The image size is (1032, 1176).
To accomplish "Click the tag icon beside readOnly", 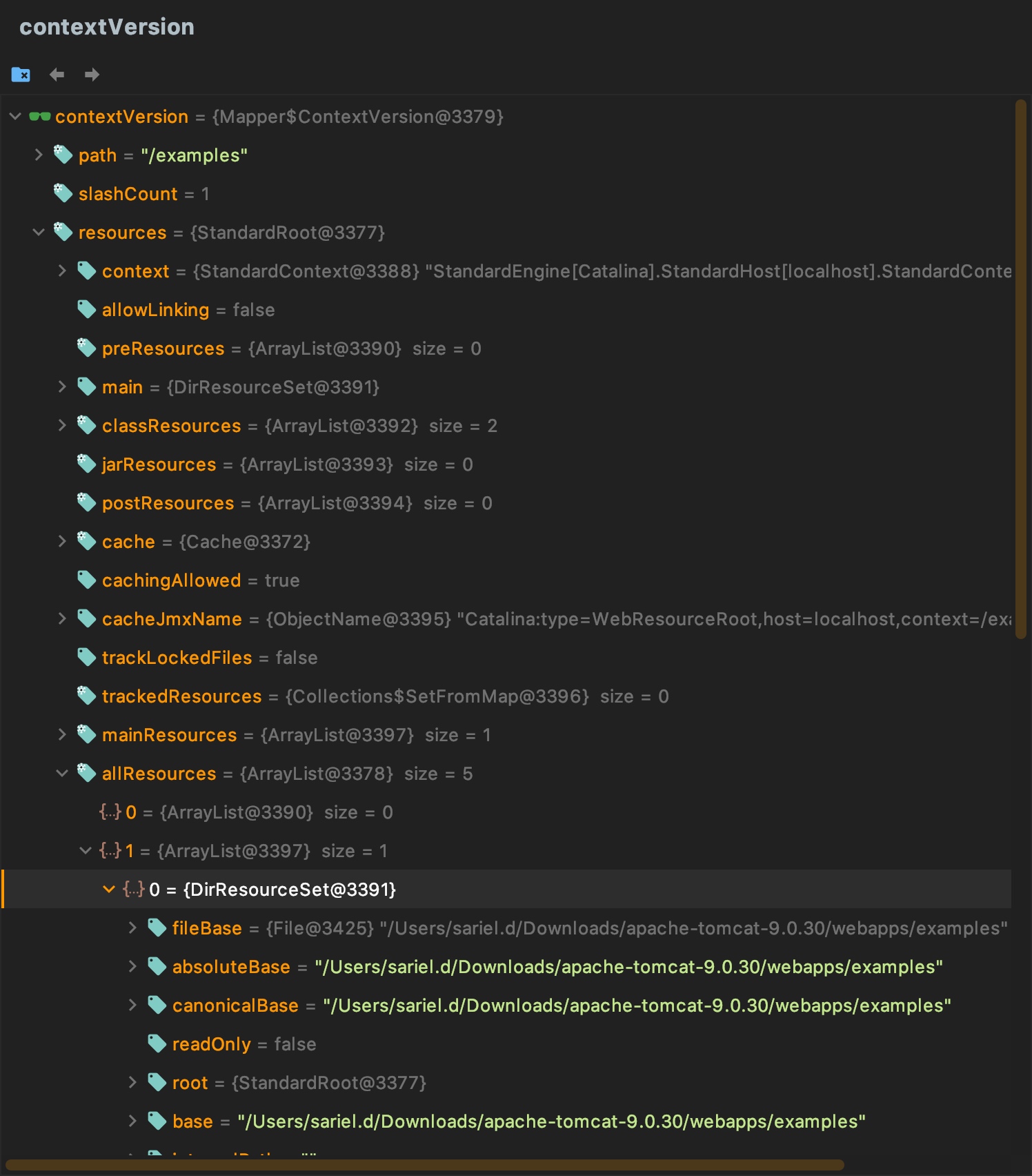I will [157, 1043].
